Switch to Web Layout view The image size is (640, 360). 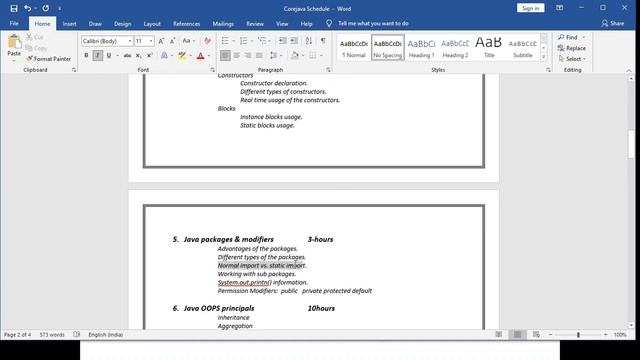point(536,335)
